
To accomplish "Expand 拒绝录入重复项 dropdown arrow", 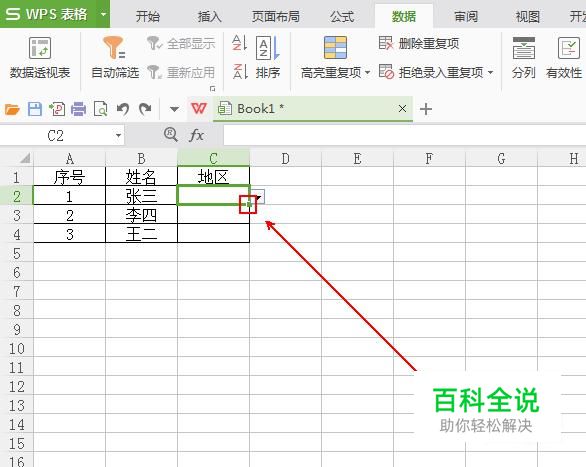I will pos(490,72).
